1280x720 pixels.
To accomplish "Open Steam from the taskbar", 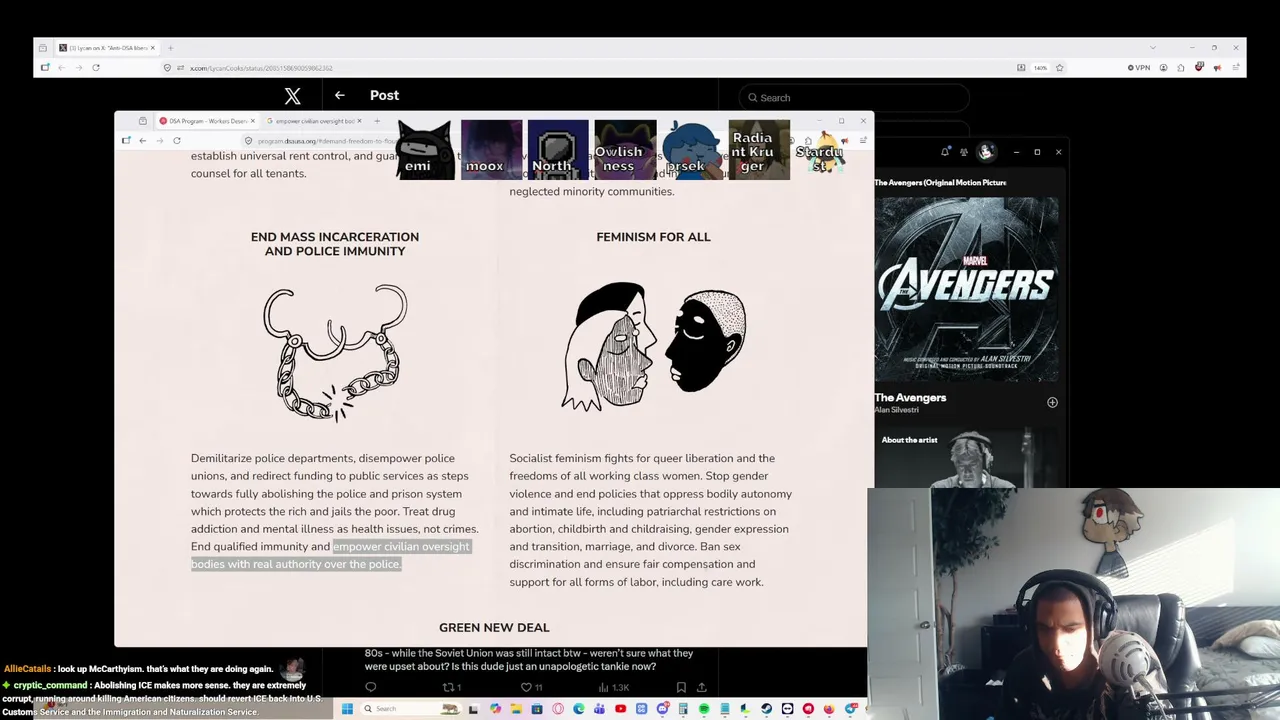I will (766, 709).
